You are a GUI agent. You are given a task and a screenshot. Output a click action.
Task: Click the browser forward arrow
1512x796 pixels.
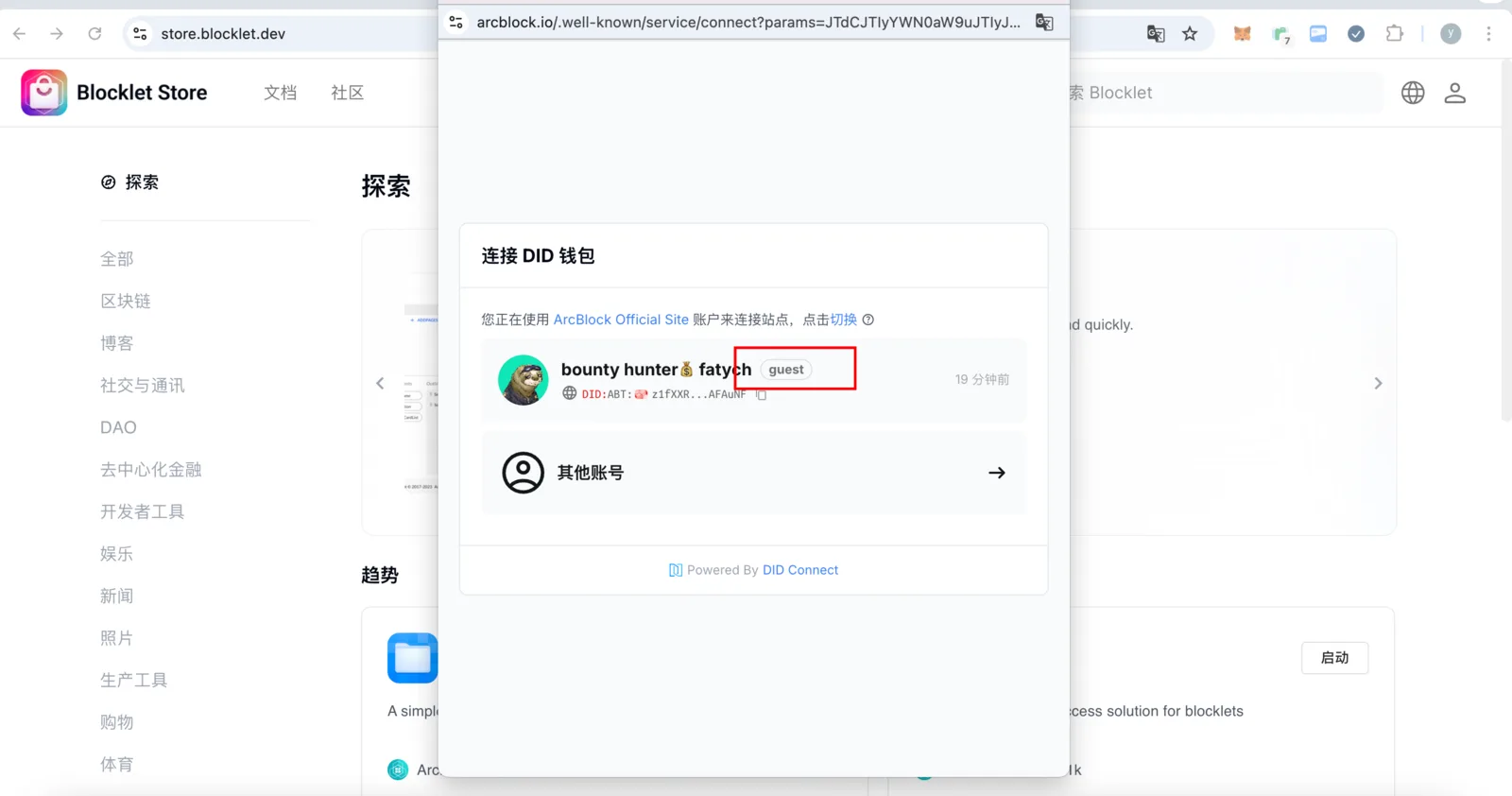pyautogui.click(x=57, y=34)
